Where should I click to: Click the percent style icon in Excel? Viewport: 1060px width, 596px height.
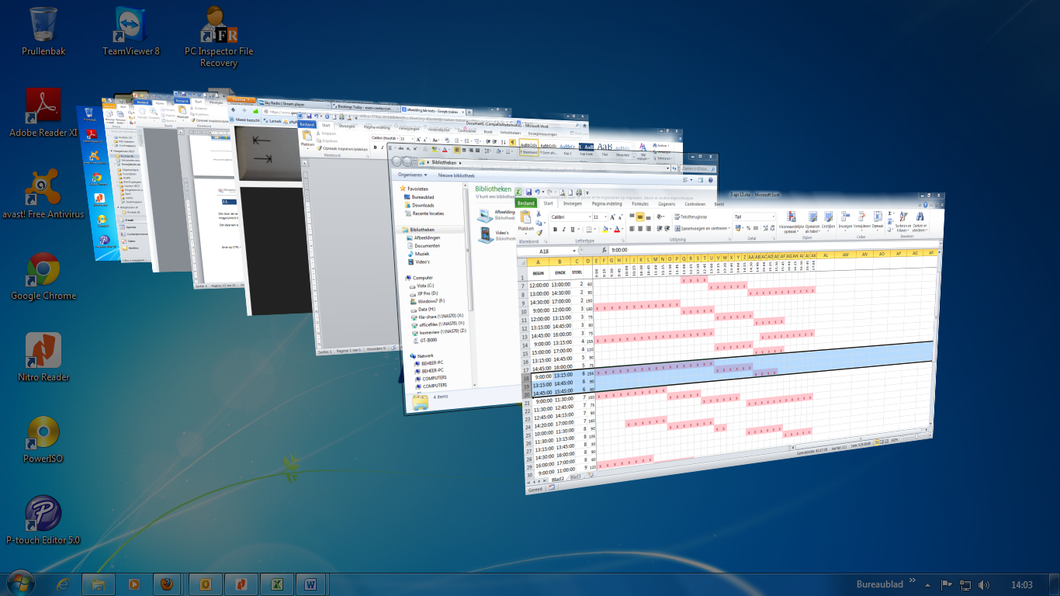748,228
